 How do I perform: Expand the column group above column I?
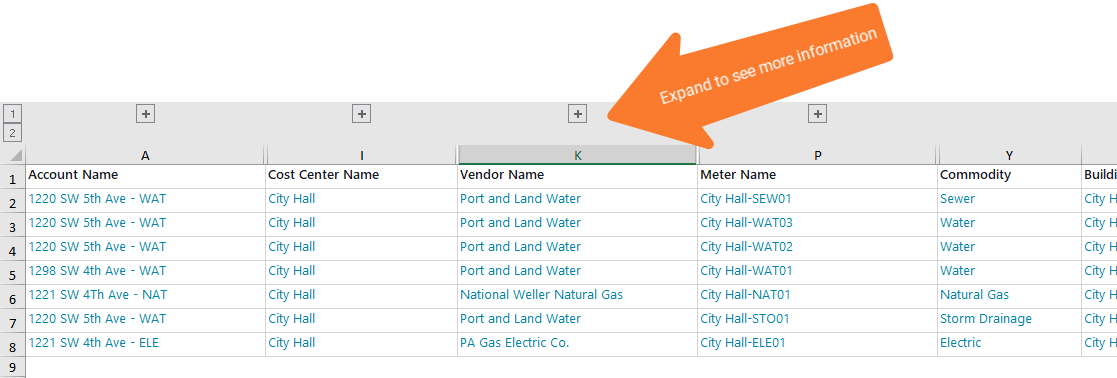pos(361,113)
